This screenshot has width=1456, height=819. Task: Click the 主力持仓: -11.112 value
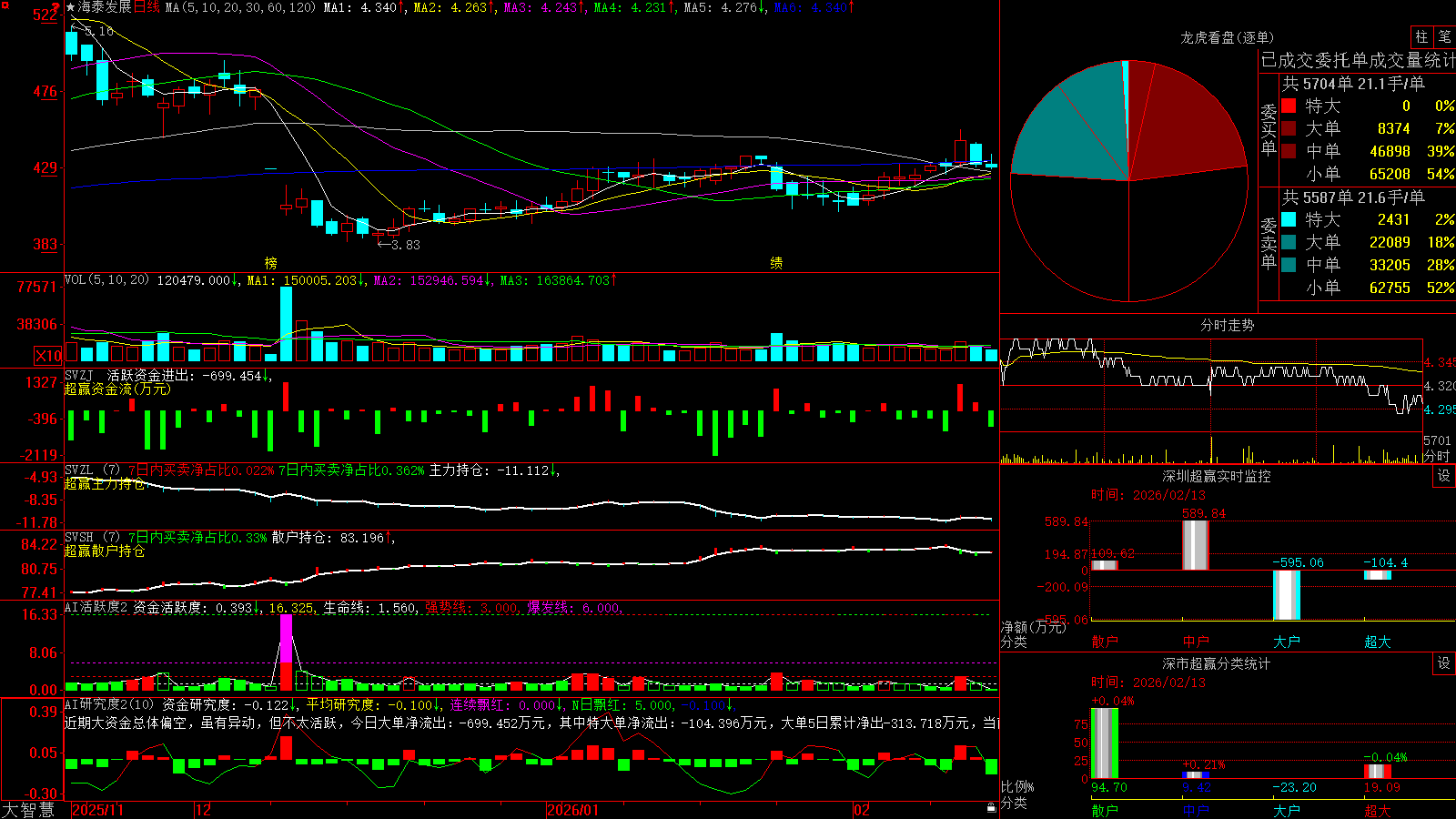[x=494, y=470]
